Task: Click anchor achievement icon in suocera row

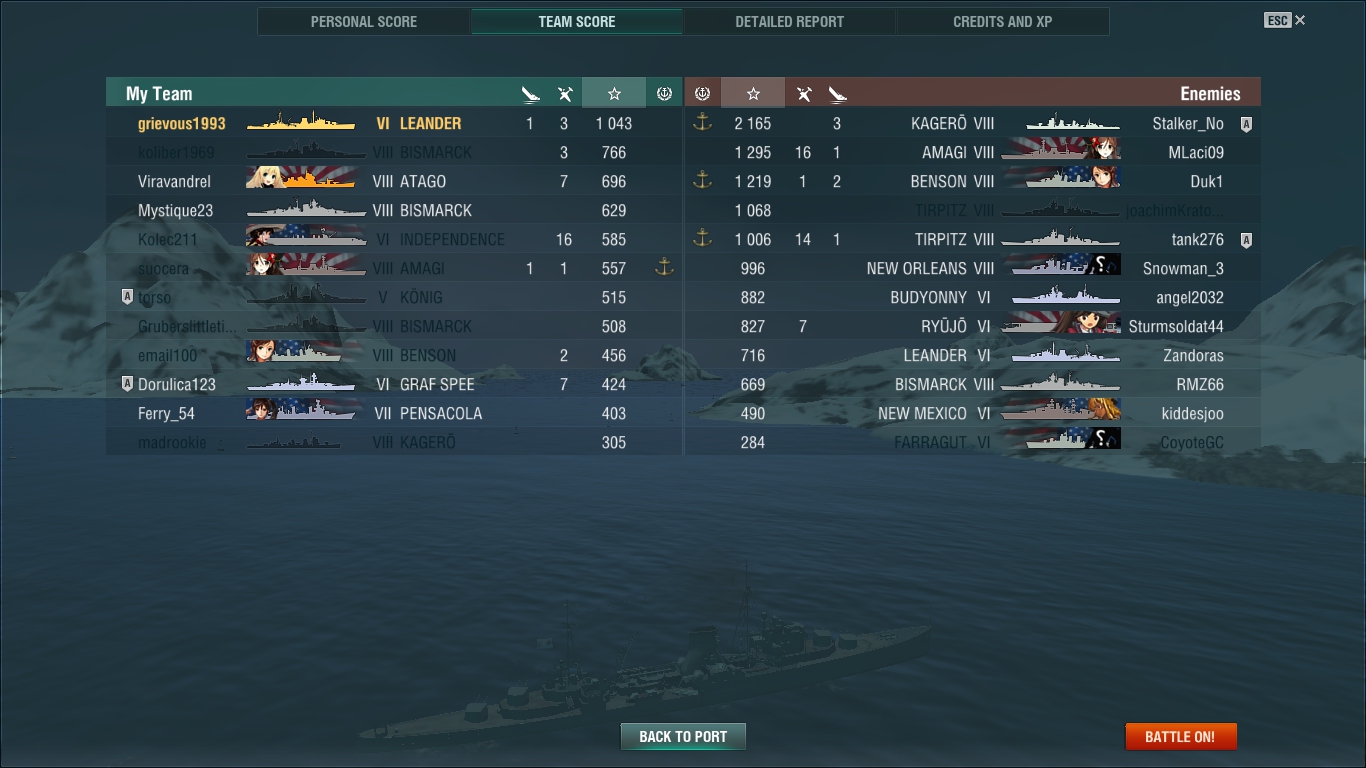Action: (664, 267)
